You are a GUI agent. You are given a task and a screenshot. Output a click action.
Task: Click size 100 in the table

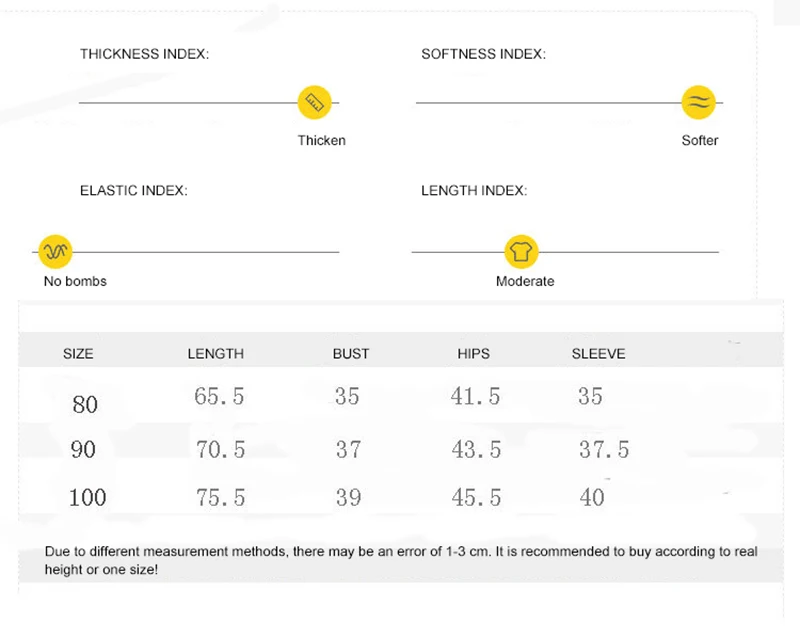coord(87,498)
